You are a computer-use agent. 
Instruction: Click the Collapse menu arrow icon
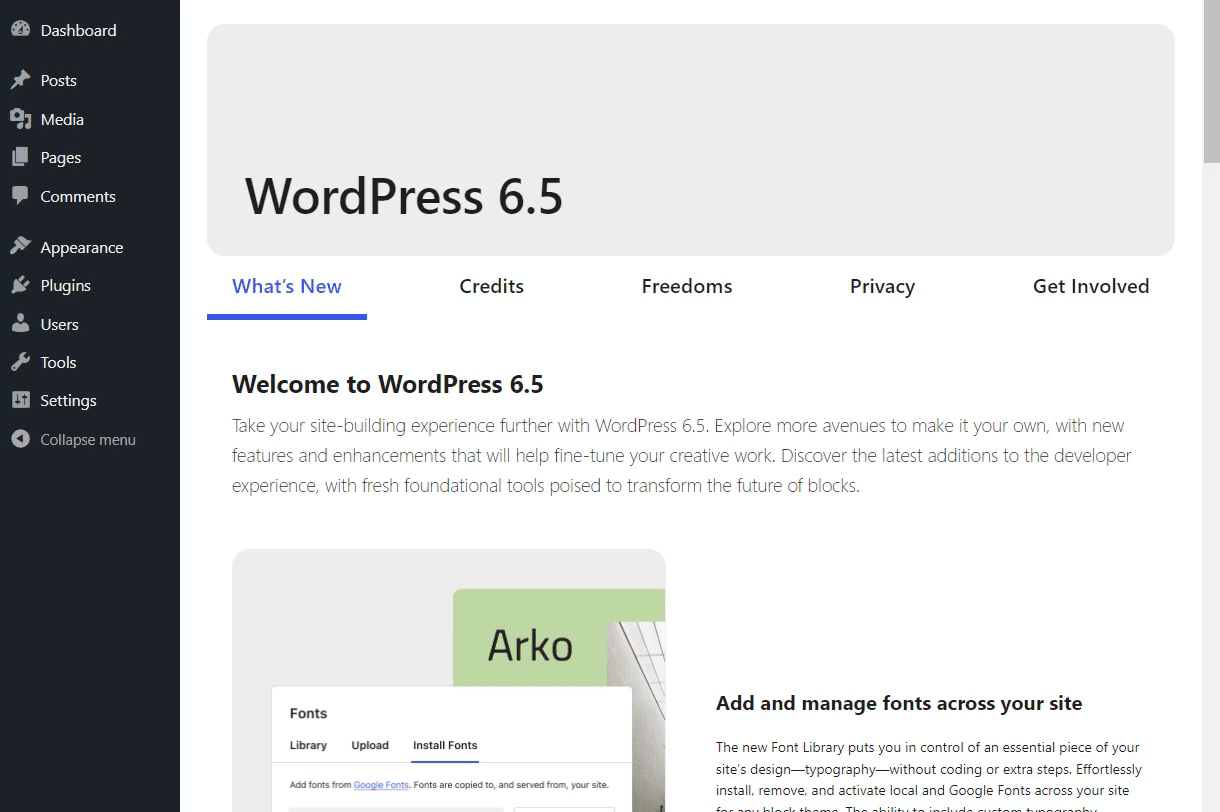pos(20,439)
